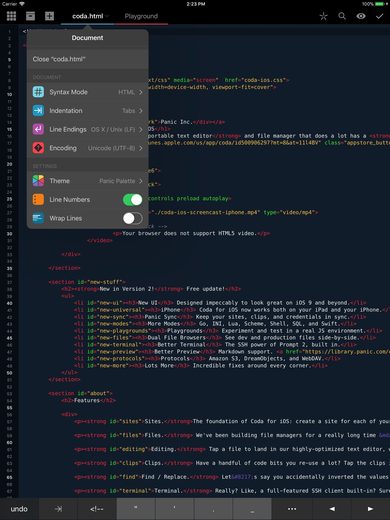This screenshot has width=390, height=520.
Task: Move cursor left with arrow key
Action: pyautogui.click(x=332, y=509)
